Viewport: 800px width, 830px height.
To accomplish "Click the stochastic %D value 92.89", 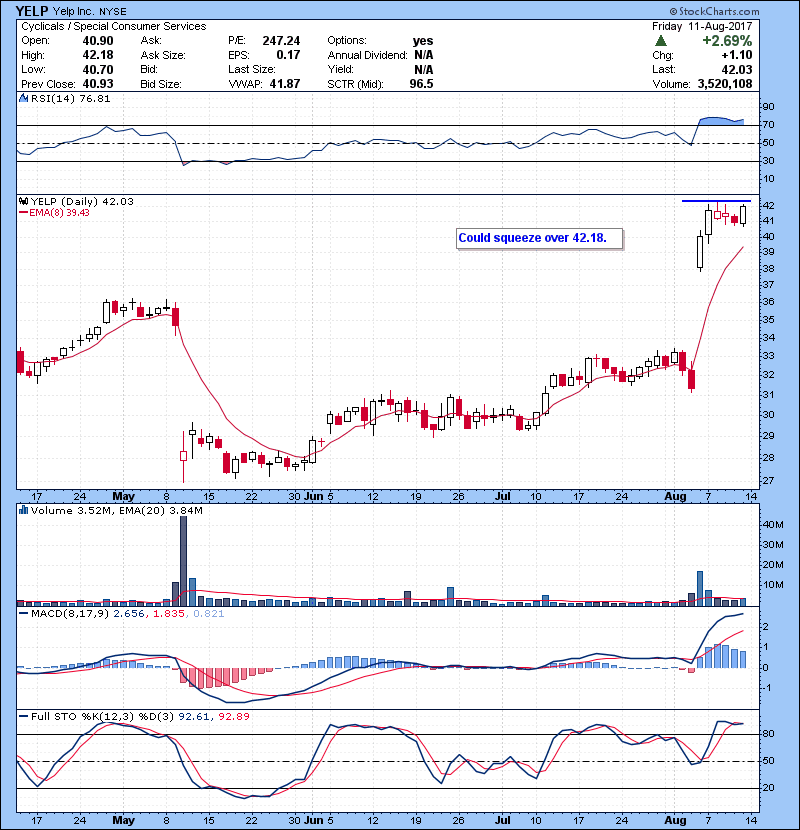I will click(233, 717).
